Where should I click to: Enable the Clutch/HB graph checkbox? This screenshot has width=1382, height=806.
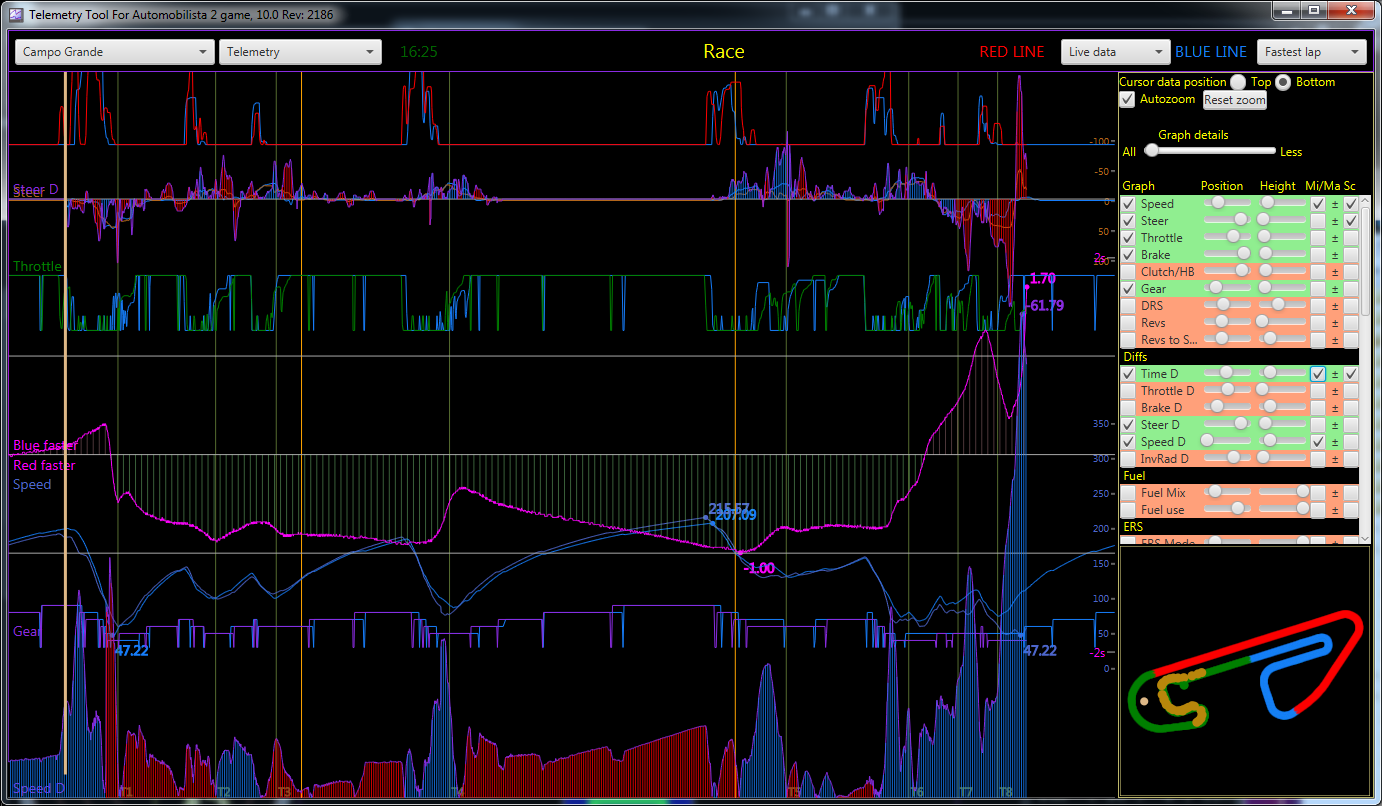point(1128,272)
